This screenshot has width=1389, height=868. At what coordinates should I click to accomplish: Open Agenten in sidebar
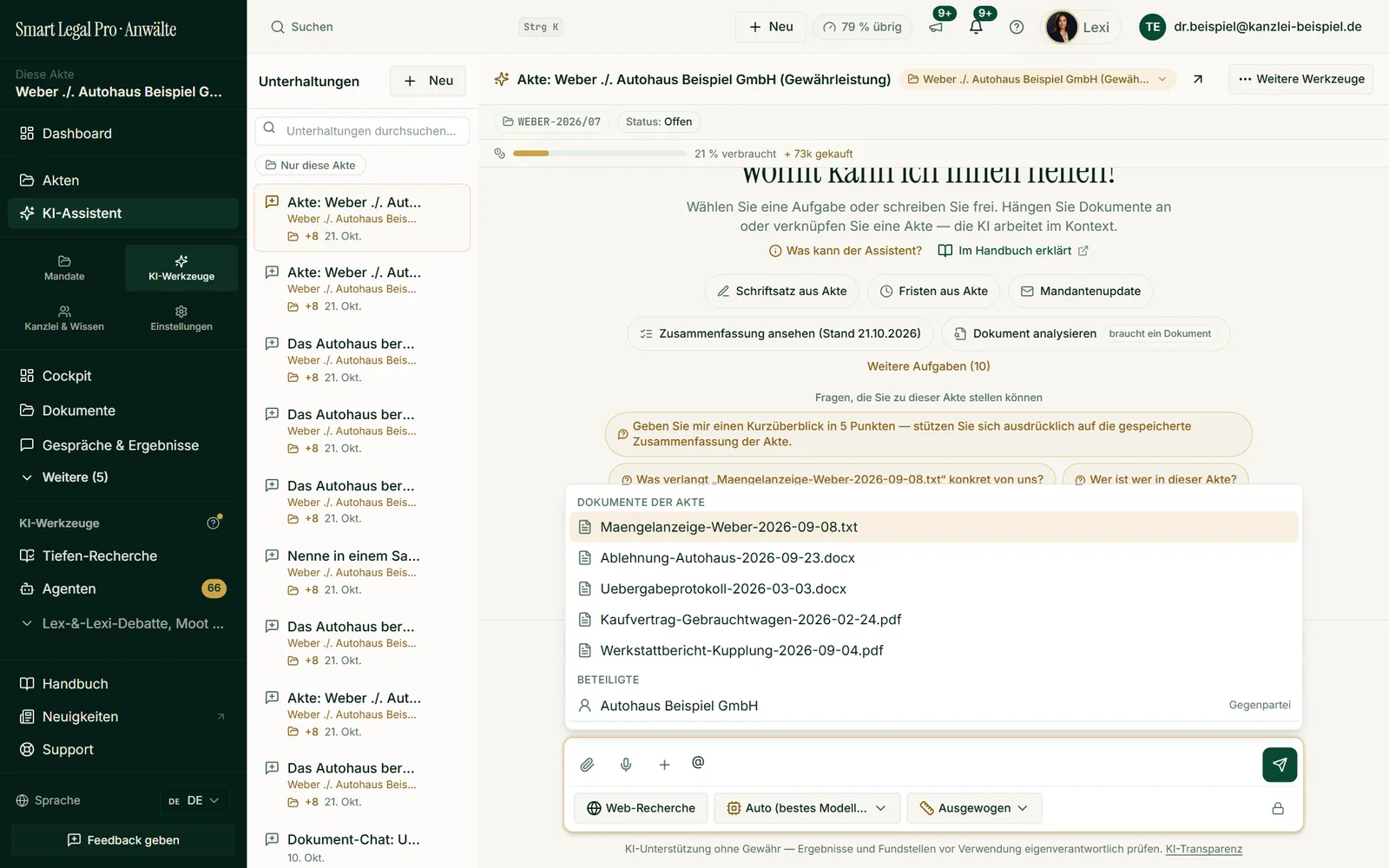pos(122,589)
